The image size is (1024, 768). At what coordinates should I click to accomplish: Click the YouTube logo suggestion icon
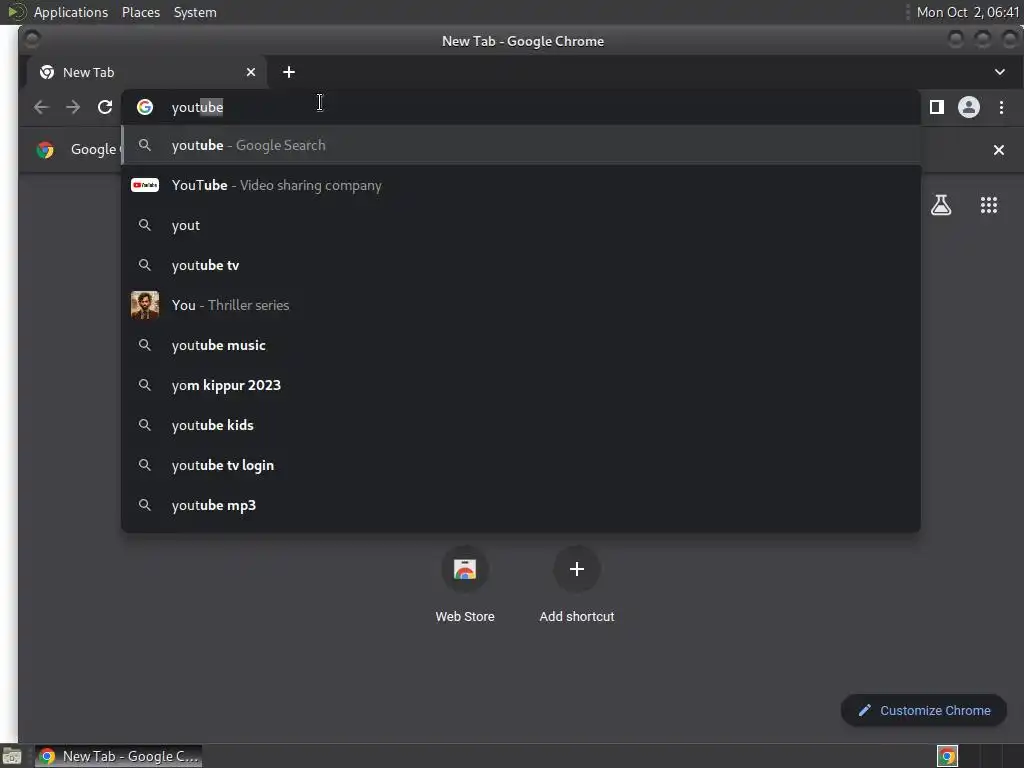pyautogui.click(x=145, y=185)
